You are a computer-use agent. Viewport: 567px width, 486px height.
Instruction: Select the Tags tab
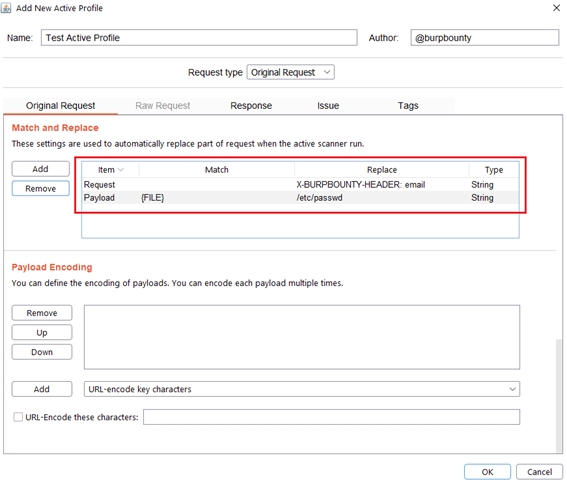point(408,106)
